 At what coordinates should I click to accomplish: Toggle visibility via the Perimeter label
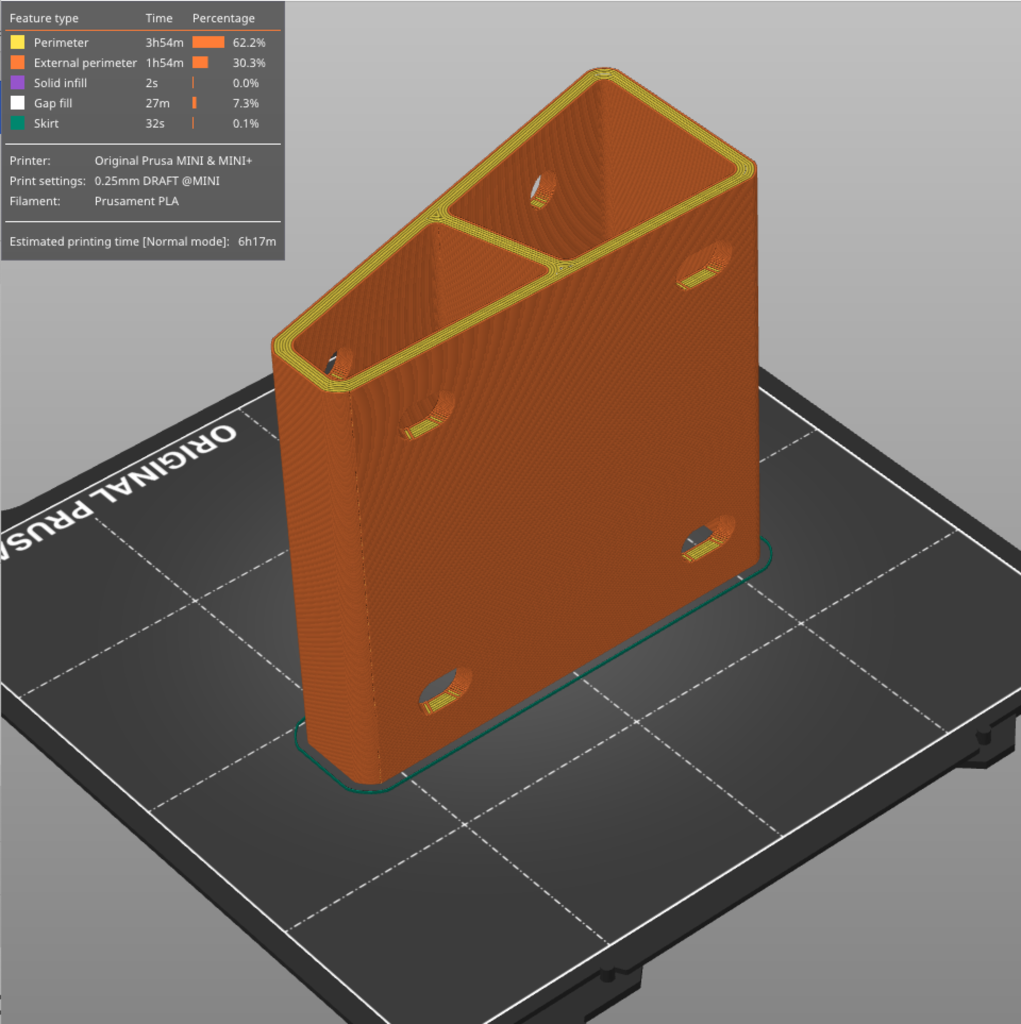61,43
